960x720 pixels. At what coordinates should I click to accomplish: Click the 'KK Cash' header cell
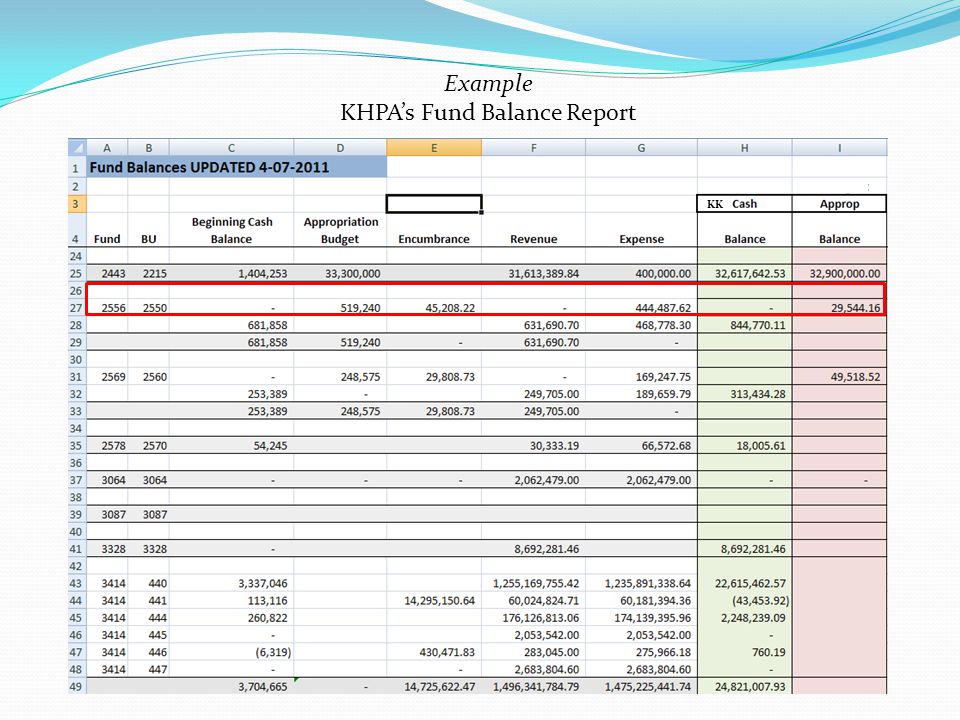coord(744,204)
